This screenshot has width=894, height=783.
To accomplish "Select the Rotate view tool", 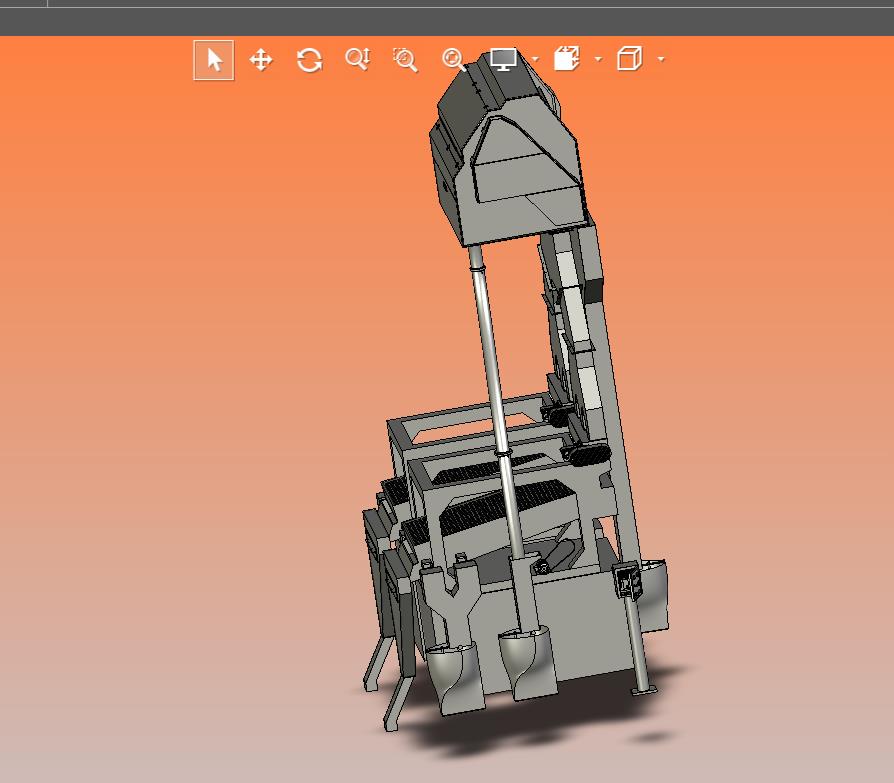I will [x=309, y=60].
